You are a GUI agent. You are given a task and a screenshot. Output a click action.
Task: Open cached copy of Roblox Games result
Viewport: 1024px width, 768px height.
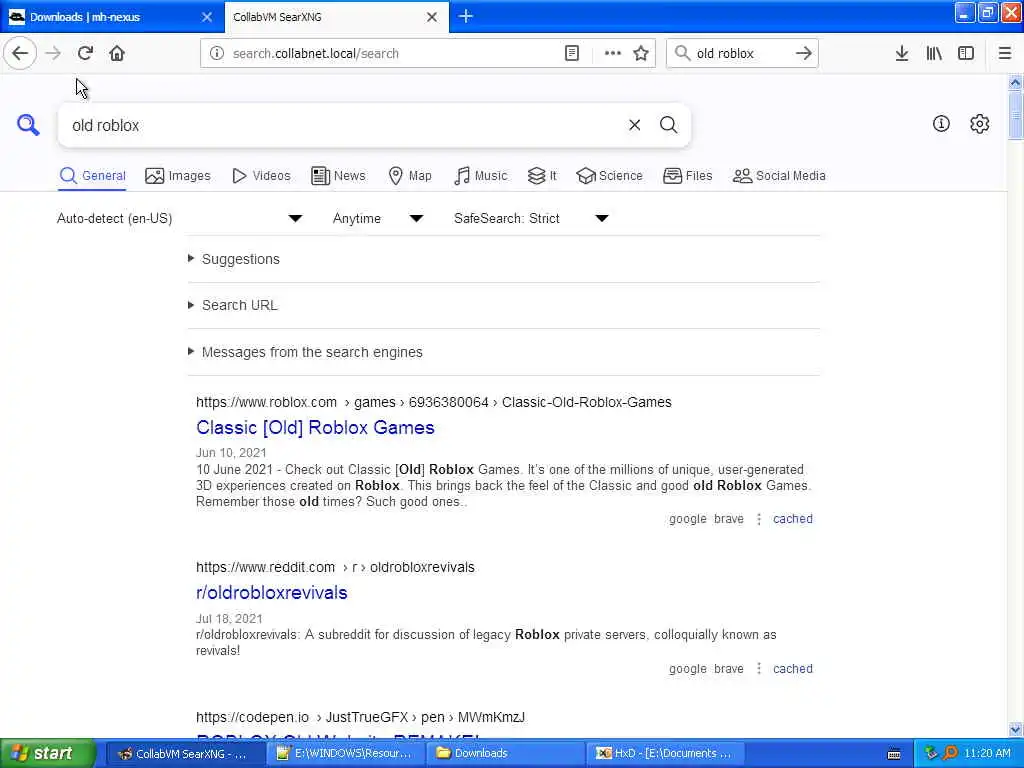click(x=793, y=519)
